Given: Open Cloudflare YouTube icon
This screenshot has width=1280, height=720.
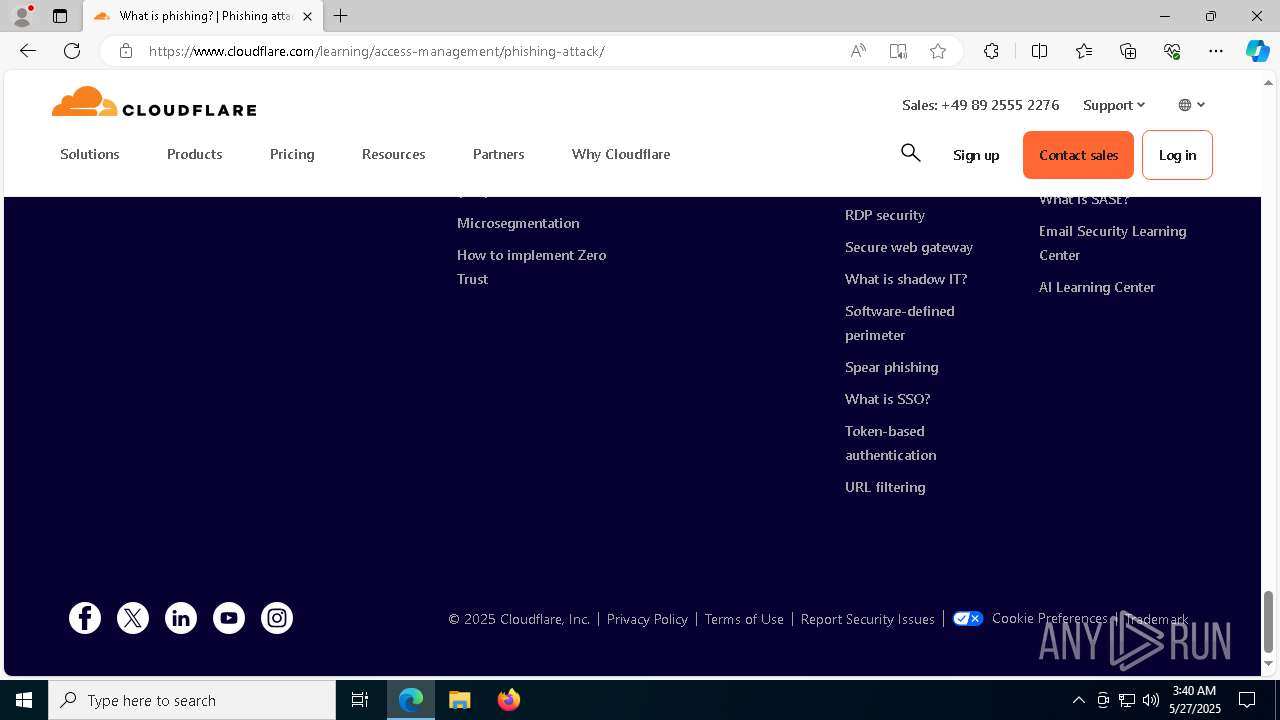Looking at the screenshot, I should point(229,618).
